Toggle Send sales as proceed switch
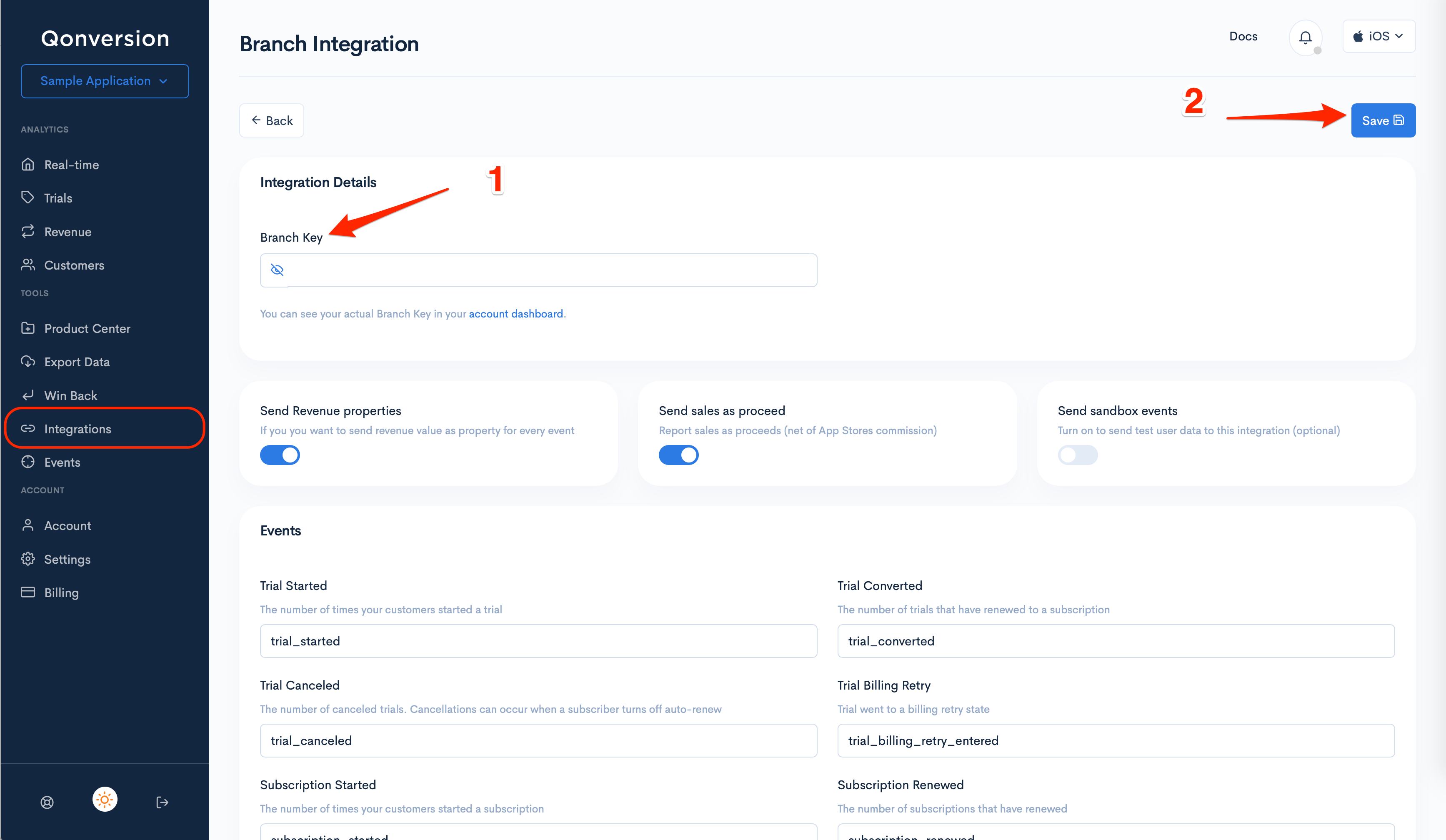The height and width of the screenshot is (840, 1446). 678,455
